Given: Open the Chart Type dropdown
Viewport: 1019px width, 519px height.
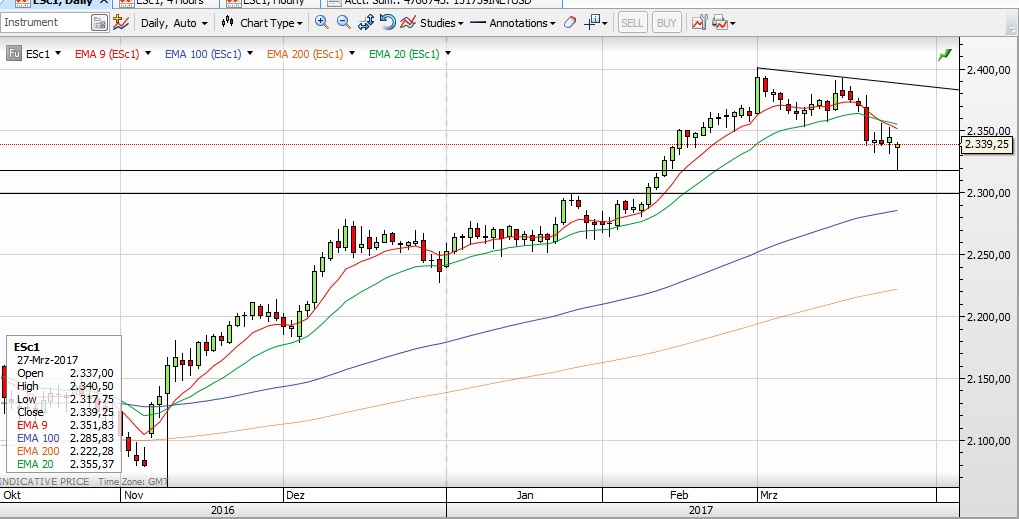Looking at the screenshot, I should [x=263, y=23].
